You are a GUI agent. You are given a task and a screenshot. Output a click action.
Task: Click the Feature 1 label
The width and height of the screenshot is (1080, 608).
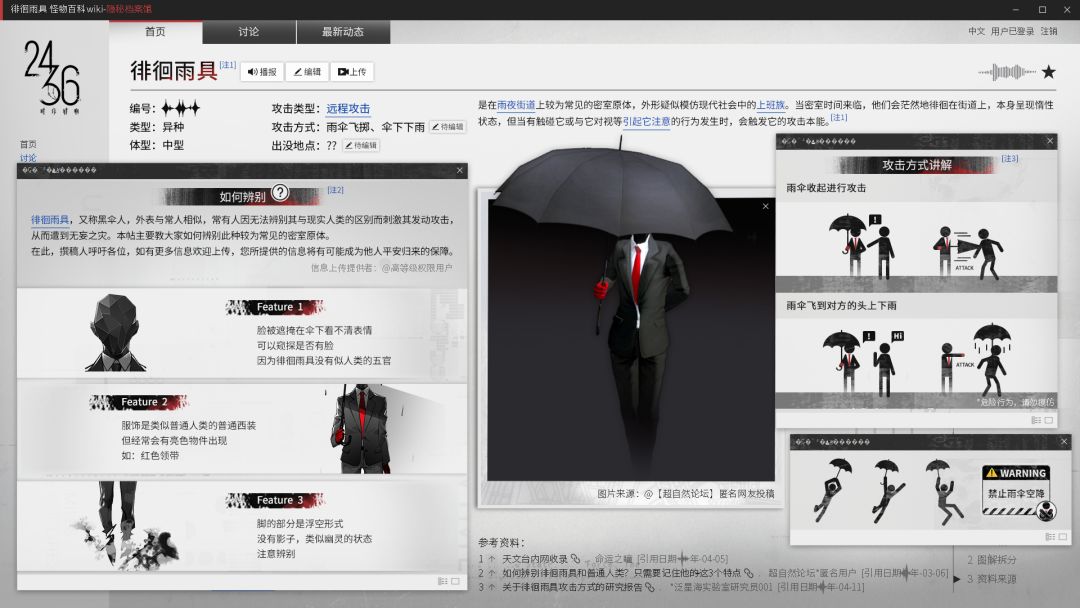(x=276, y=307)
